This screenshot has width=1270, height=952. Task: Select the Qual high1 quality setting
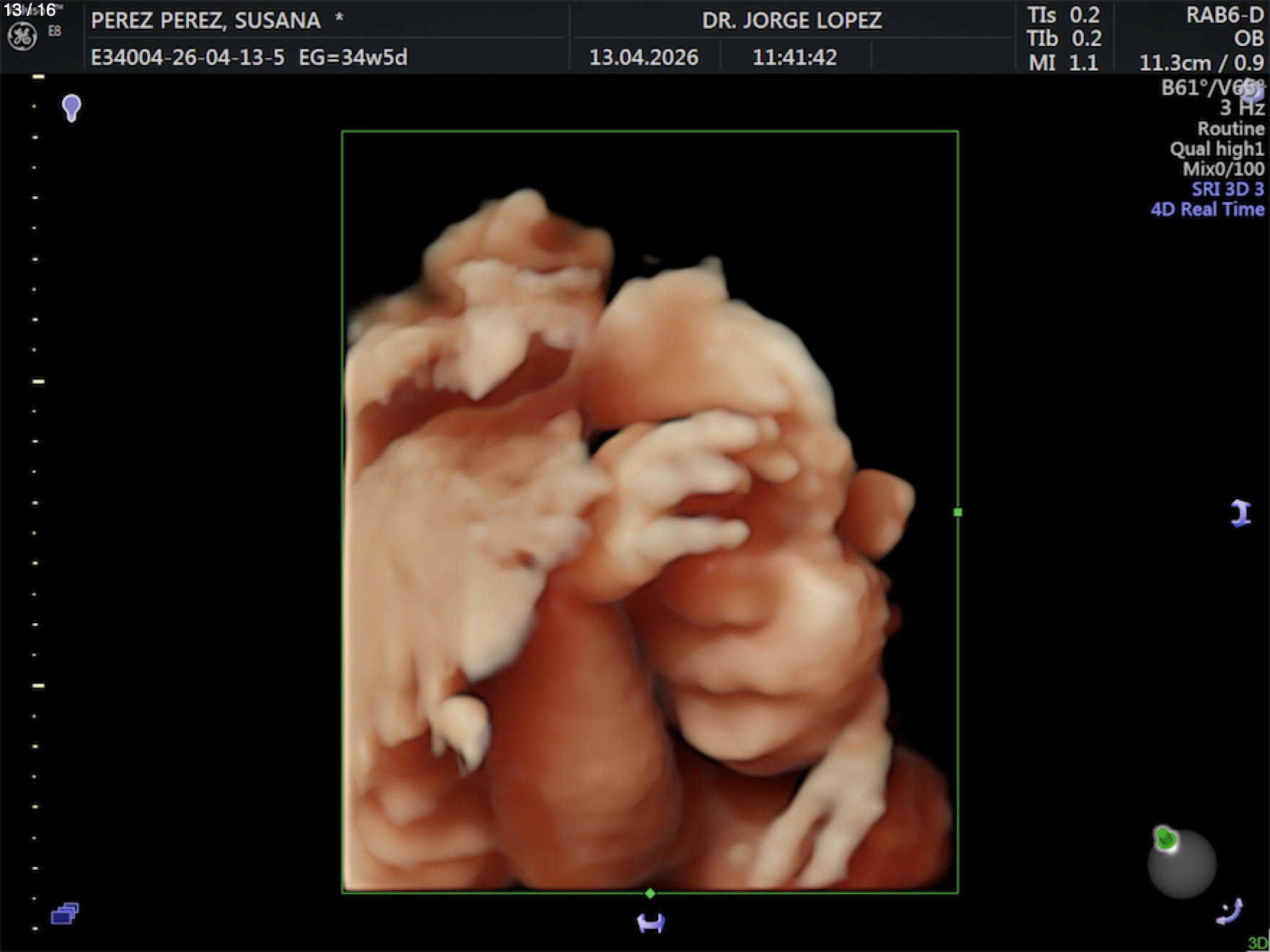(1217, 149)
